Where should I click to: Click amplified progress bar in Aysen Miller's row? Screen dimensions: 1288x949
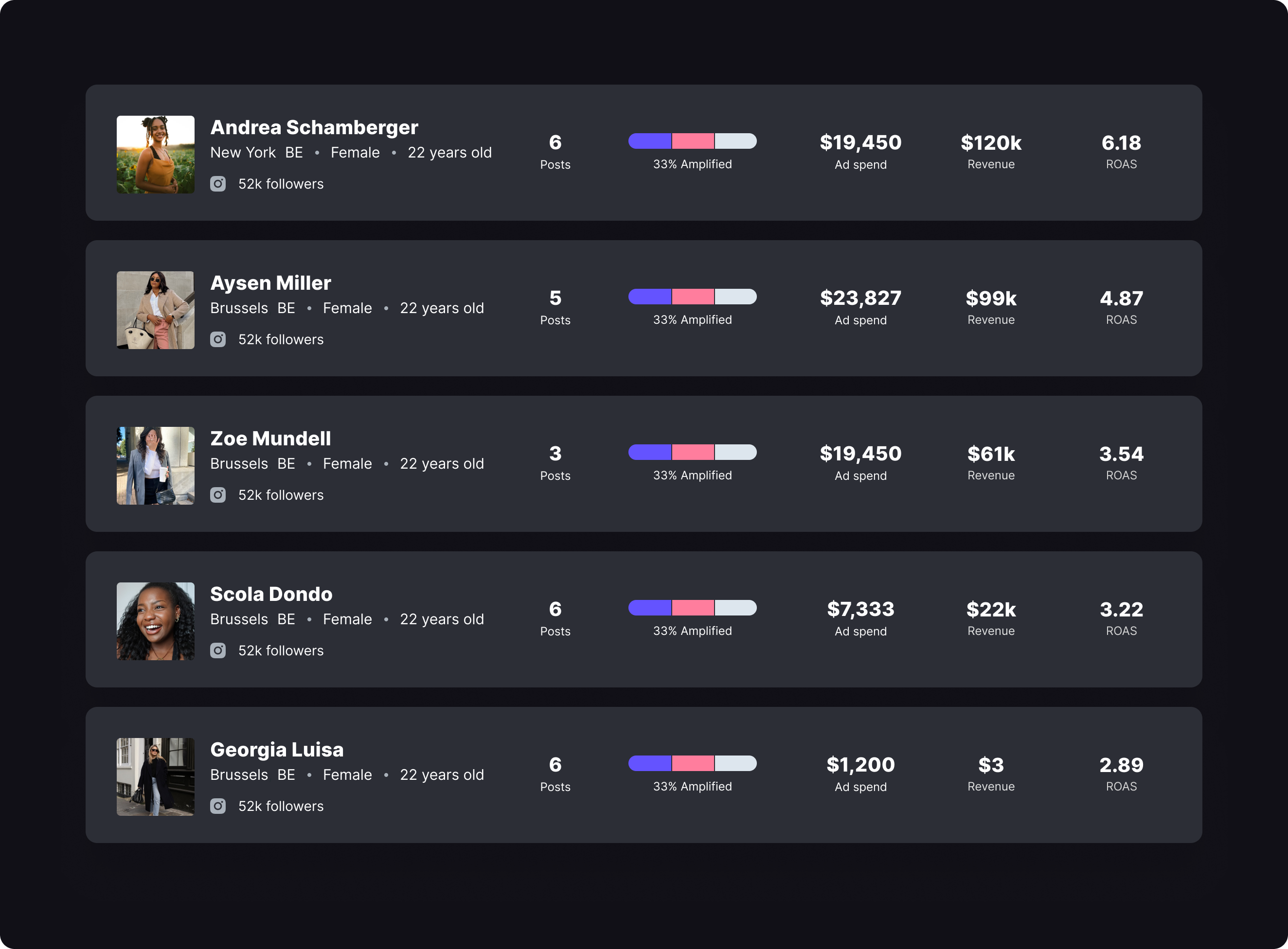(x=693, y=297)
